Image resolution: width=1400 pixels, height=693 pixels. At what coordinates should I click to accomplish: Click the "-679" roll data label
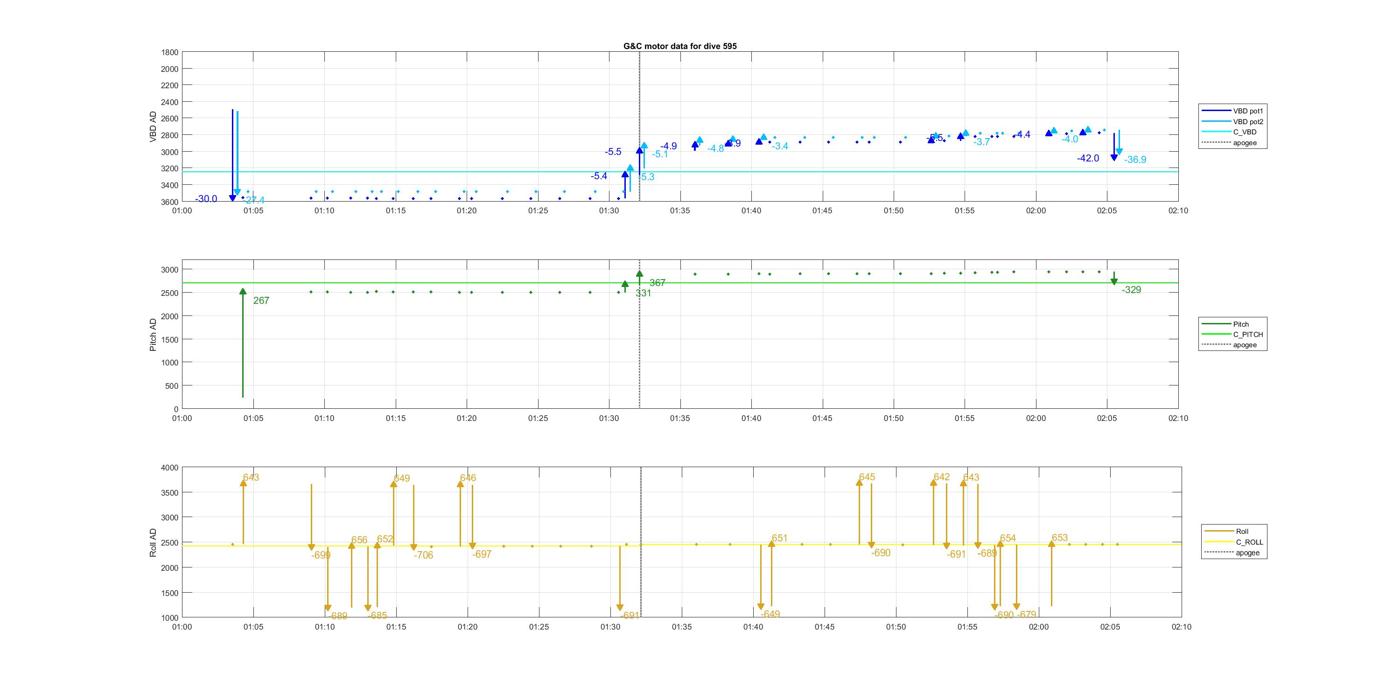[1026, 615]
